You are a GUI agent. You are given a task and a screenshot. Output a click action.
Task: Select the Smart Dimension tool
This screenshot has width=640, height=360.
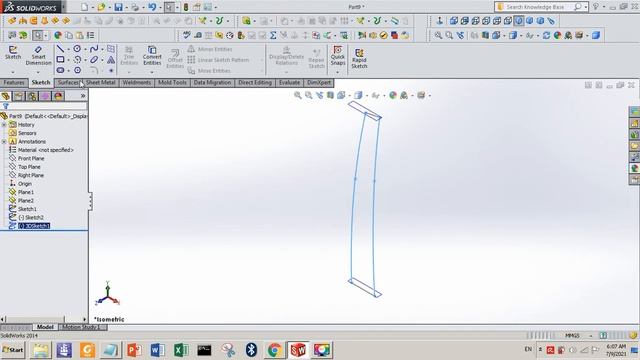tap(38, 56)
